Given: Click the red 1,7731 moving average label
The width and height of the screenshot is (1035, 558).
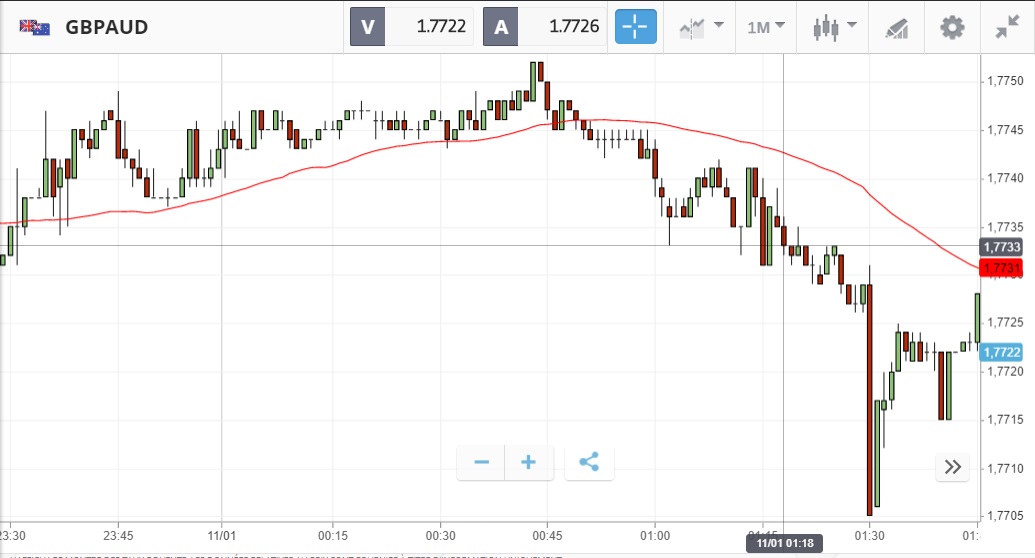Looking at the screenshot, I should 1002,268.
